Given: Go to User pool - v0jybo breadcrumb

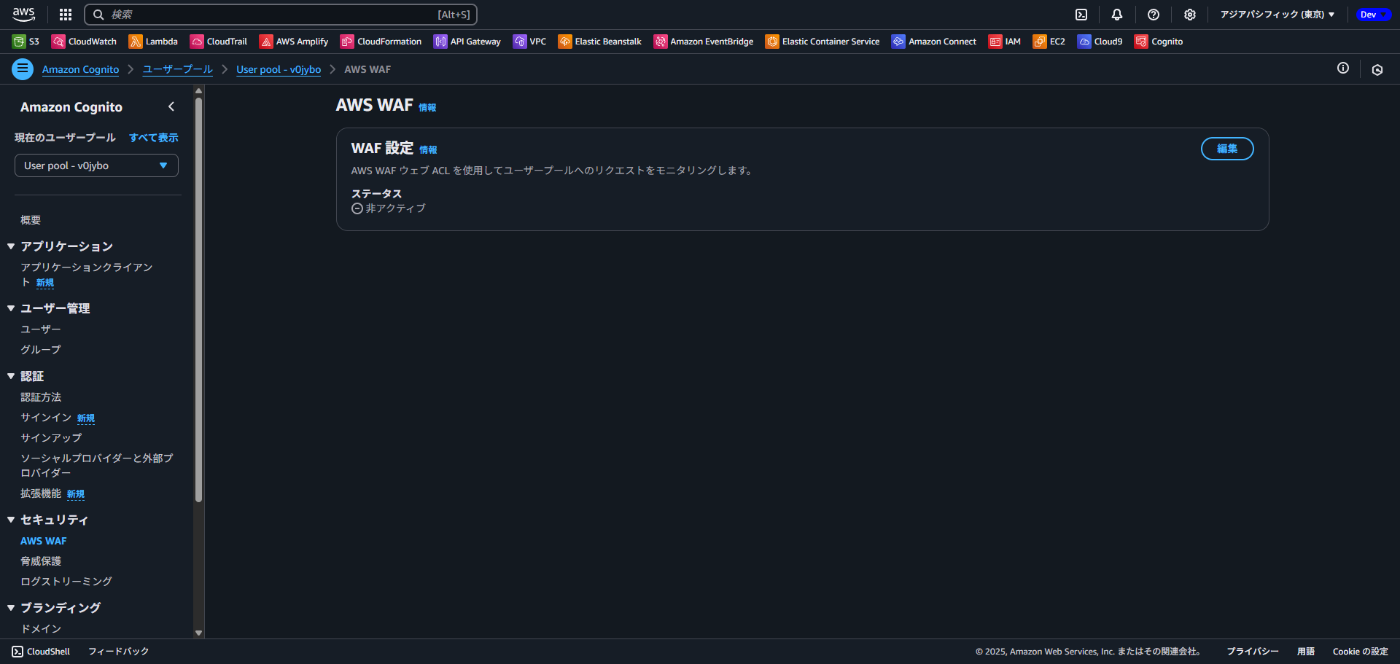Looking at the screenshot, I should tap(279, 70).
